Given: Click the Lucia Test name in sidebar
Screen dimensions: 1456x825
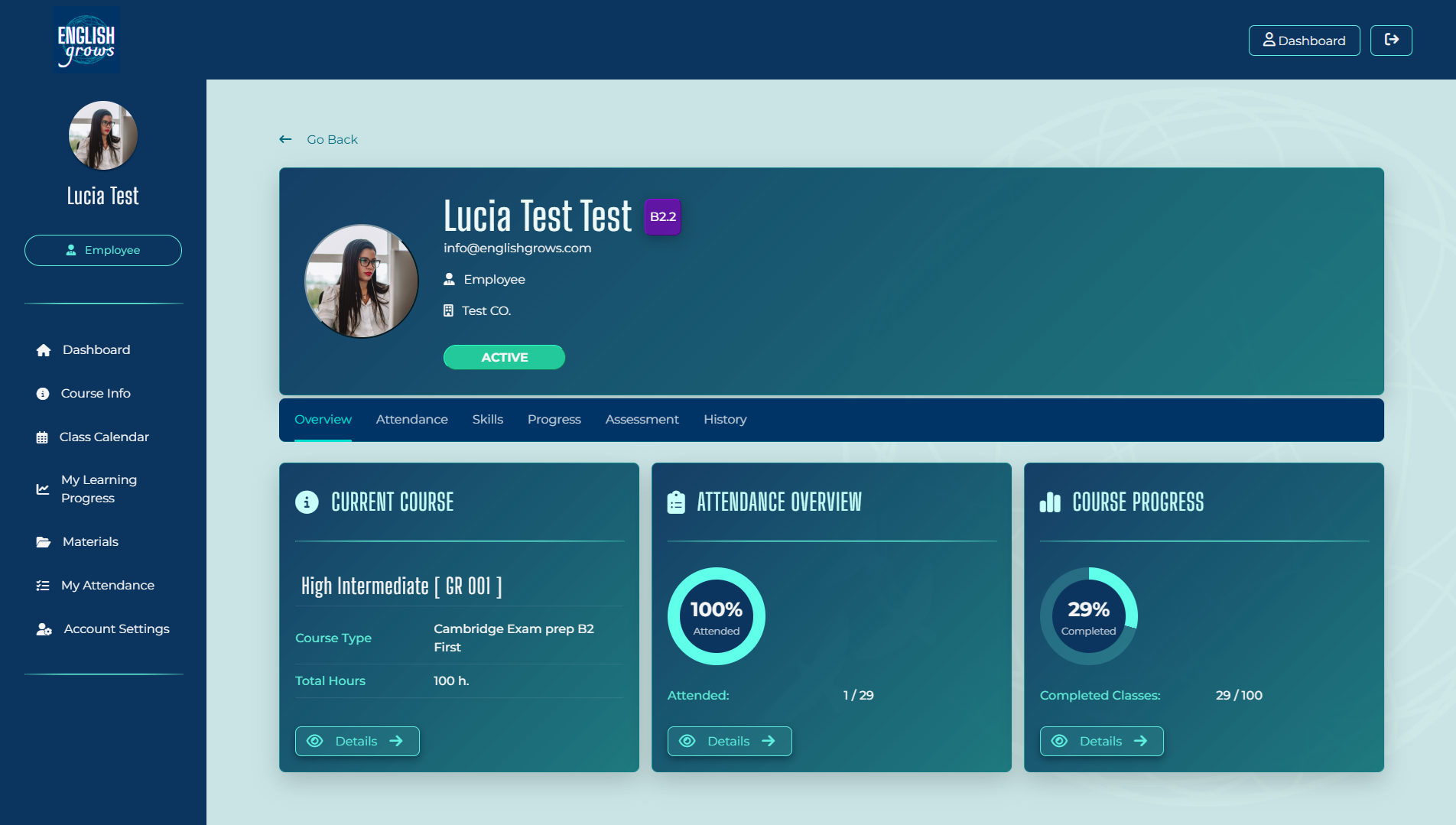Looking at the screenshot, I should (103, 197).
